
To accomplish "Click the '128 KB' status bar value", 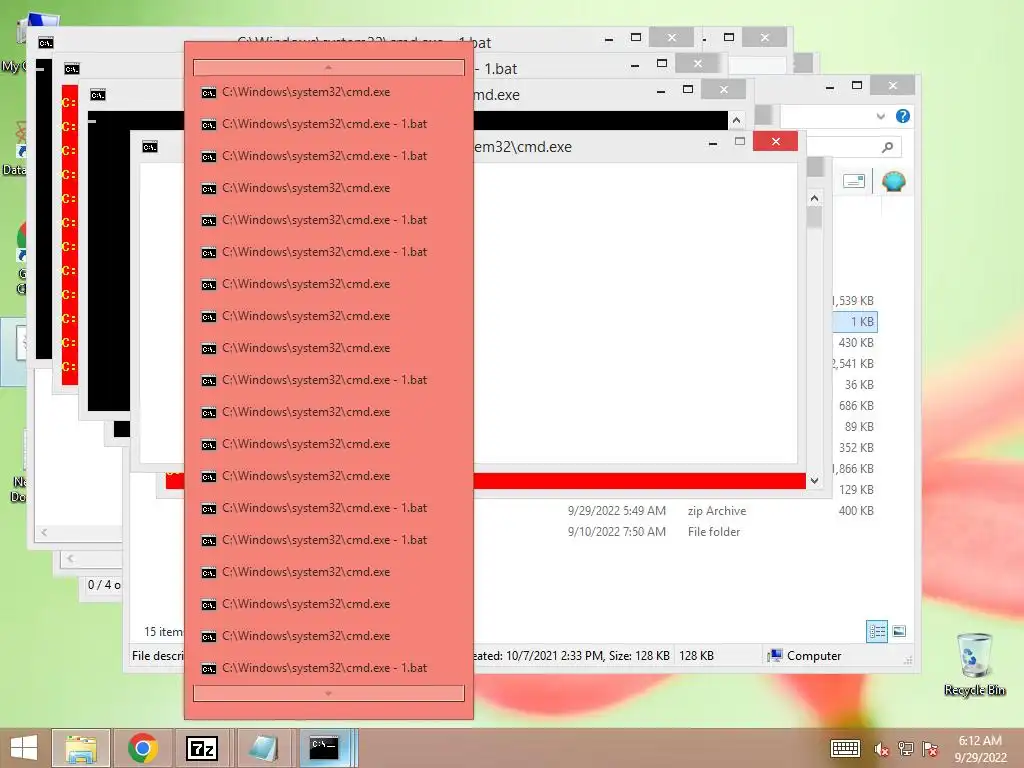I will tap(696, 656).
